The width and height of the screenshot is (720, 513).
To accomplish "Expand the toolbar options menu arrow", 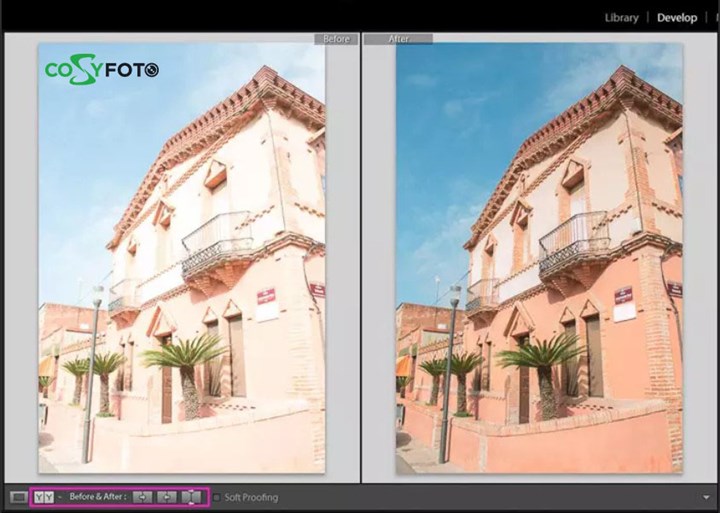I will coord(706,497).
